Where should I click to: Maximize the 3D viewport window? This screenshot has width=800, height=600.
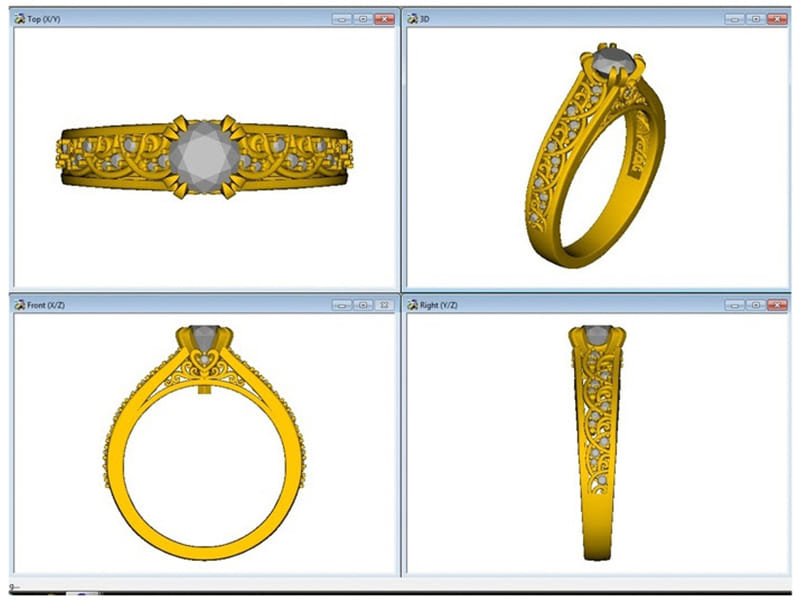pos(755,19)
